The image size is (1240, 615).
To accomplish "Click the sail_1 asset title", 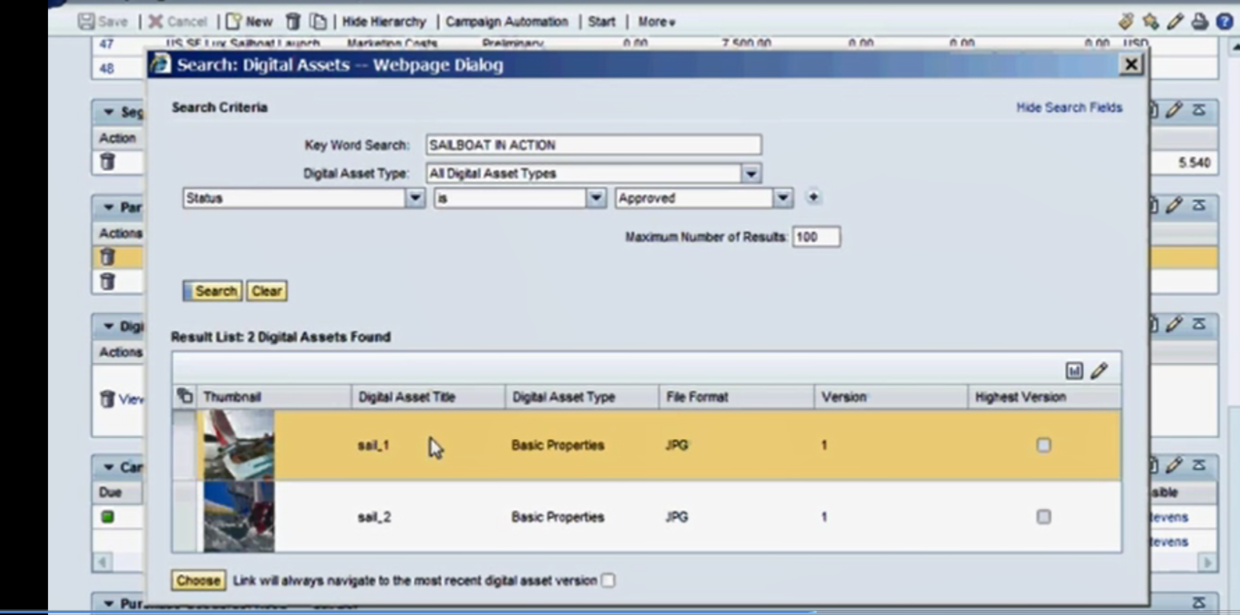I will (373, 445).
